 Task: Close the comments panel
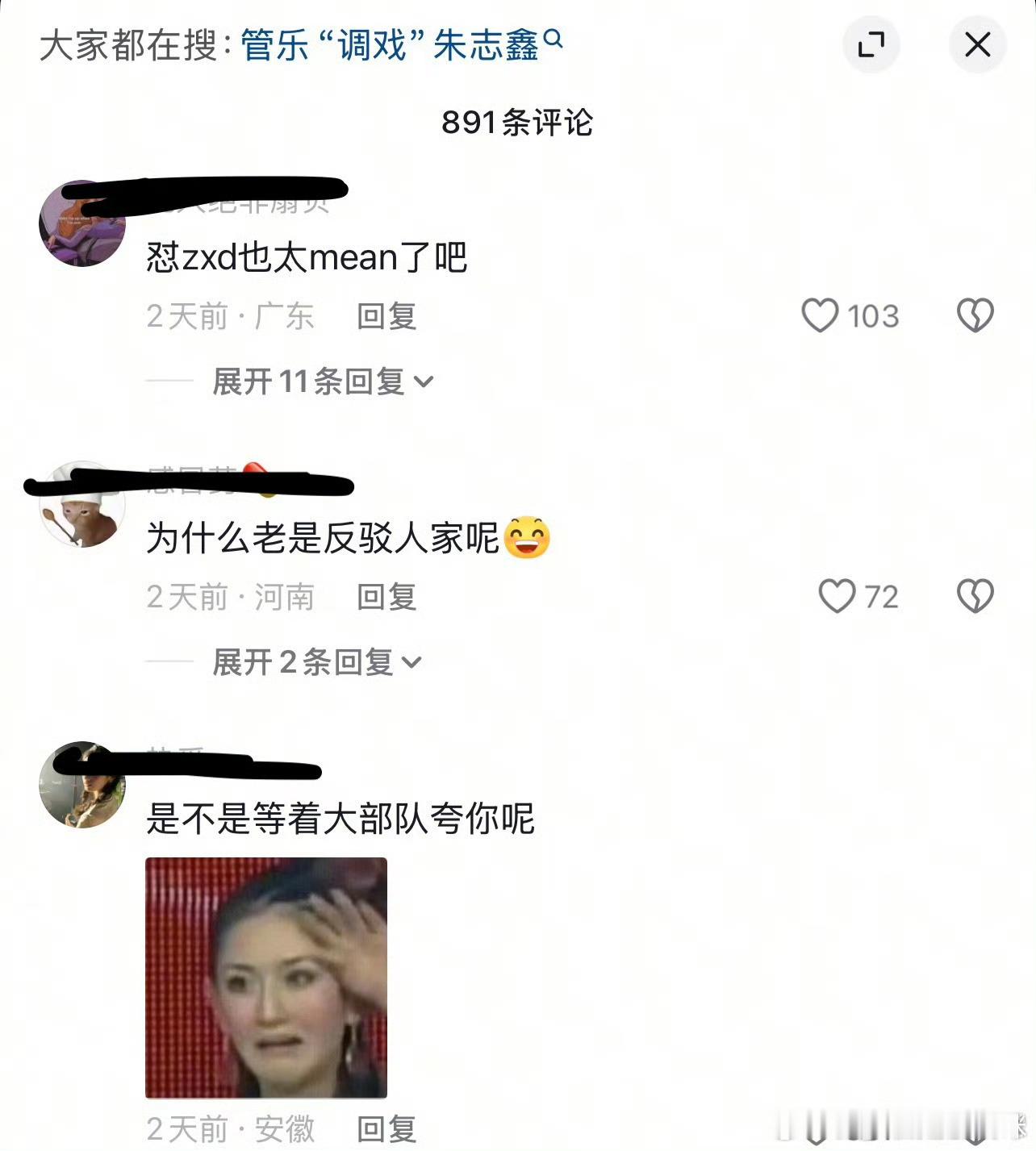[978, 44]
